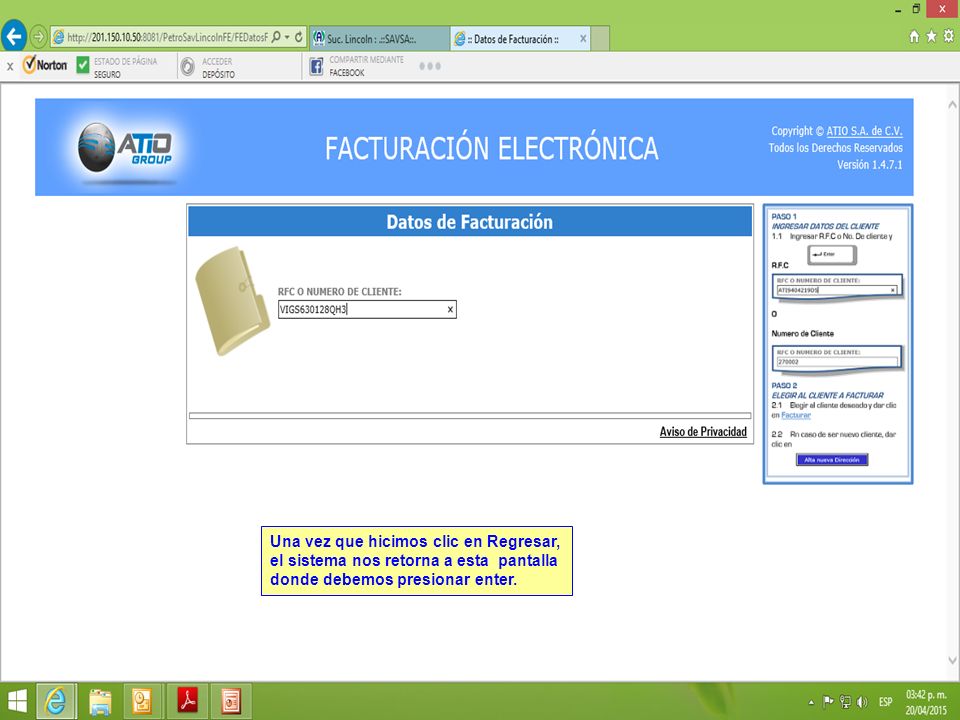Open the Outlook taskbar icon

[x=143, y=701]
